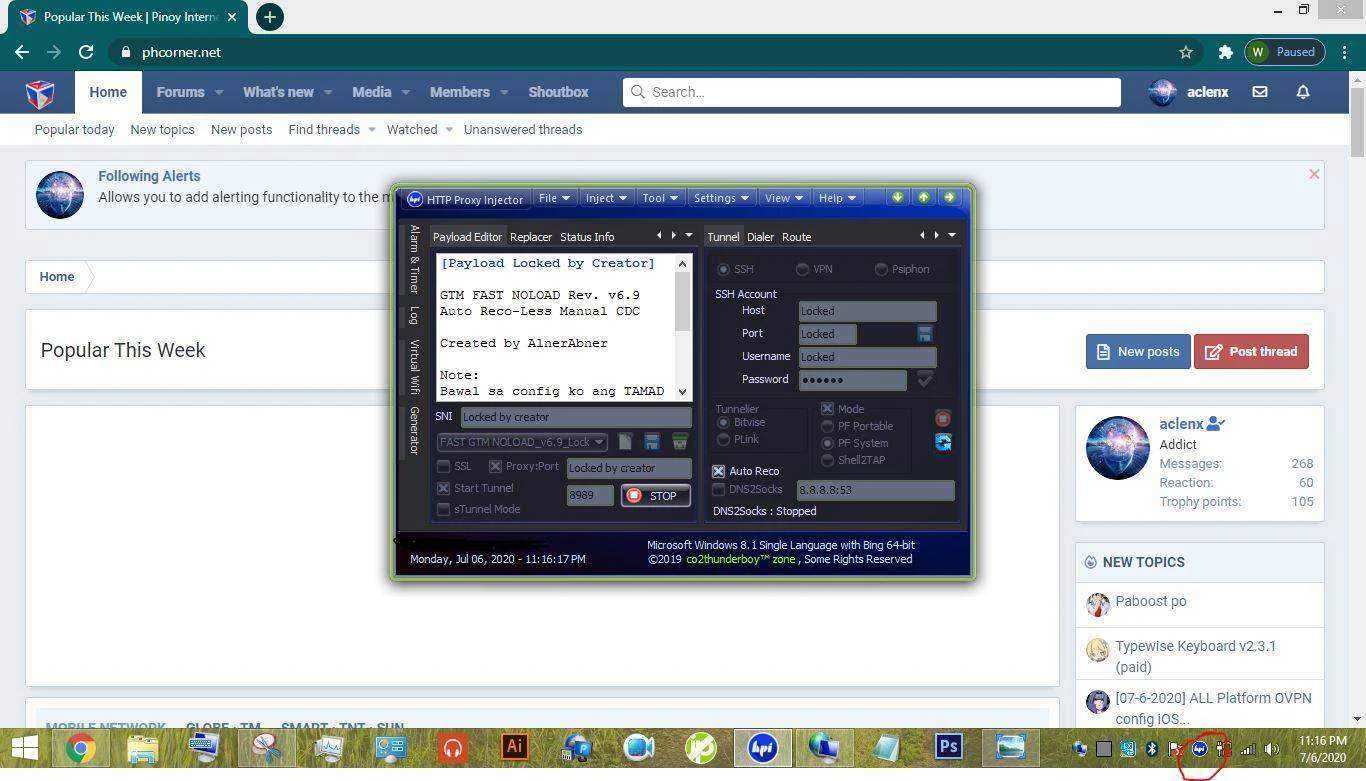Open the Paboost po topic
1366x781 pixels.
tap(1151, 601)
